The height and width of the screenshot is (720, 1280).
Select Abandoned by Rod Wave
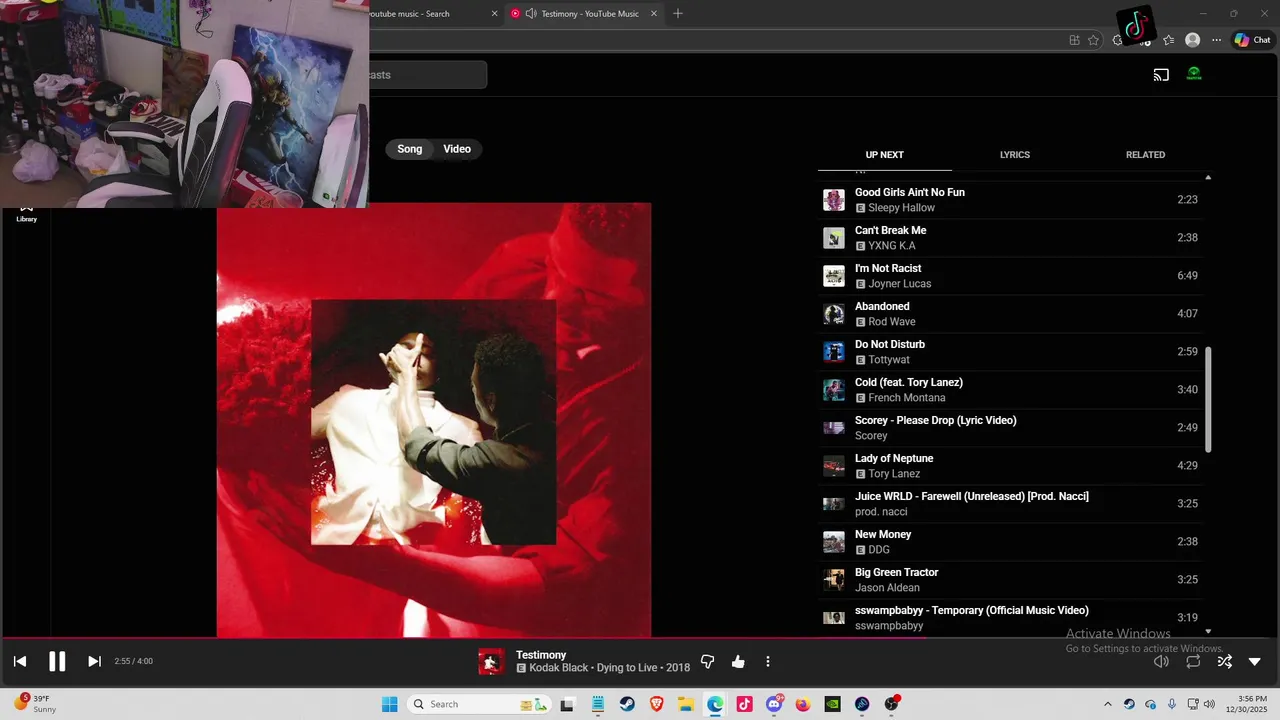(1010, 314)
